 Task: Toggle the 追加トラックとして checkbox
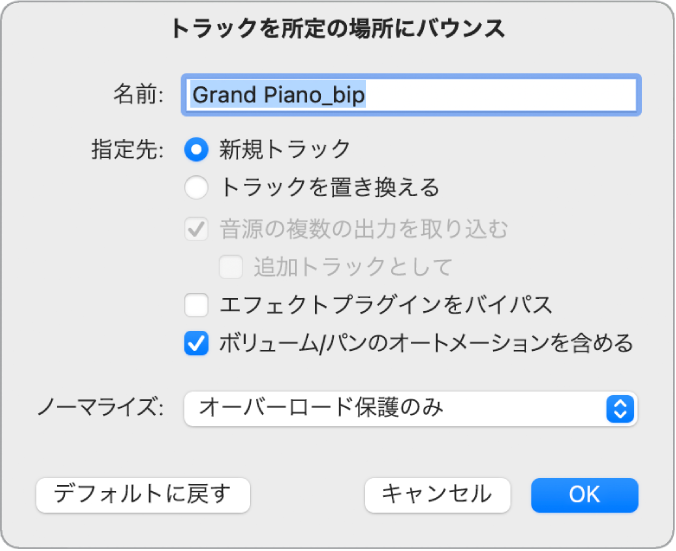pyautogui.click(x=231, y=267)
